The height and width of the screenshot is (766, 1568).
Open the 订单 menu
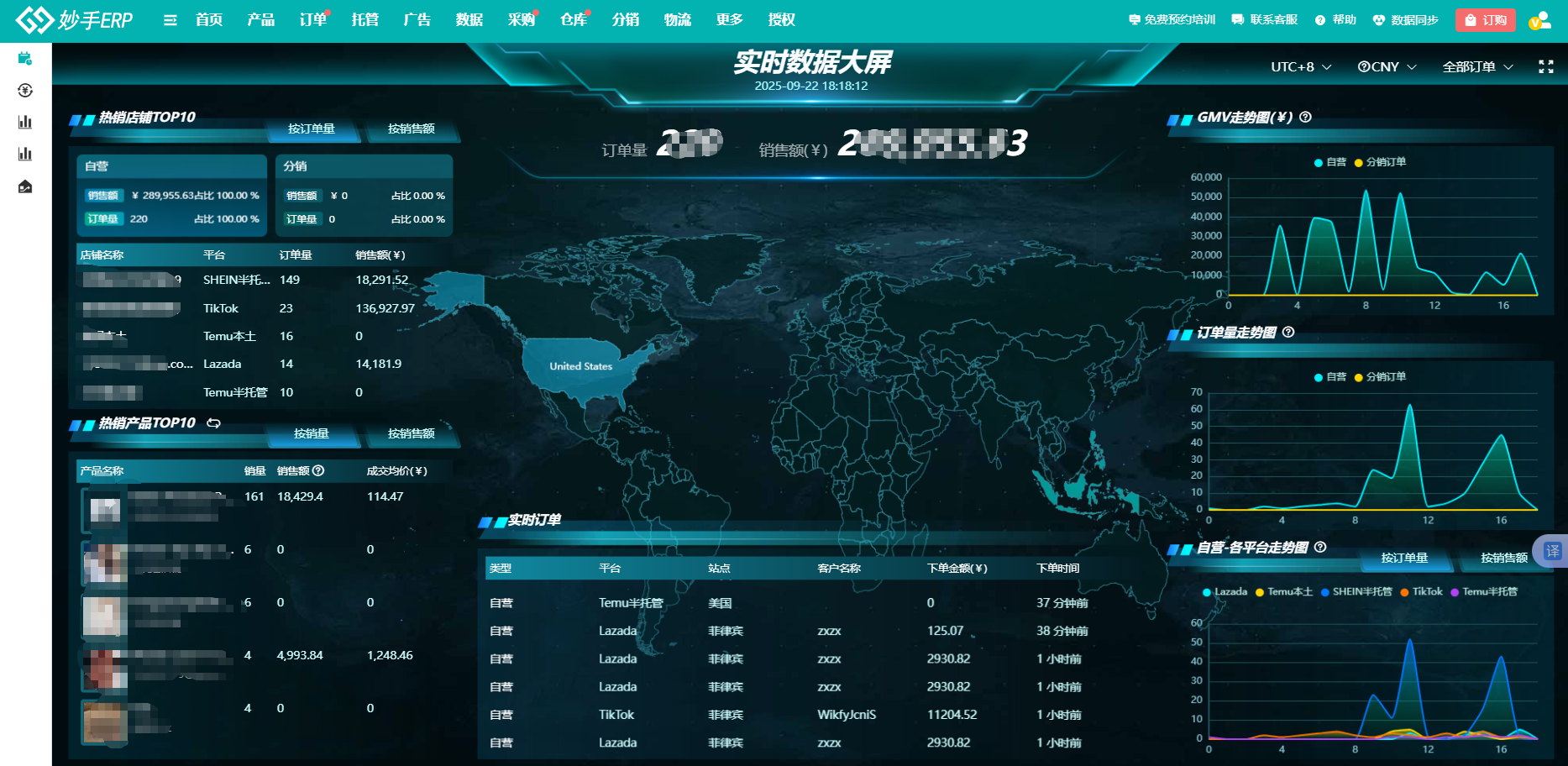[x=313, y=20]
